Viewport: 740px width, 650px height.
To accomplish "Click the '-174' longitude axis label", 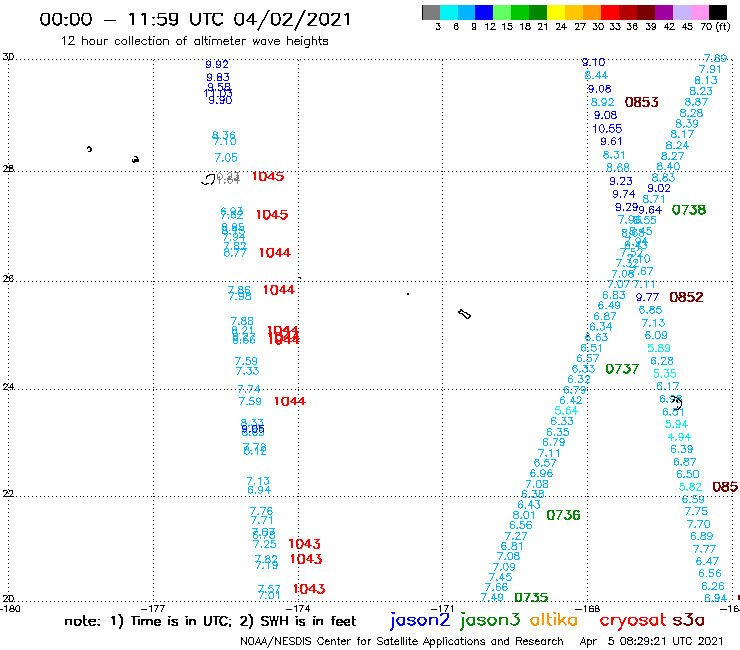I will pyautogui.click(x=298, y=609).
